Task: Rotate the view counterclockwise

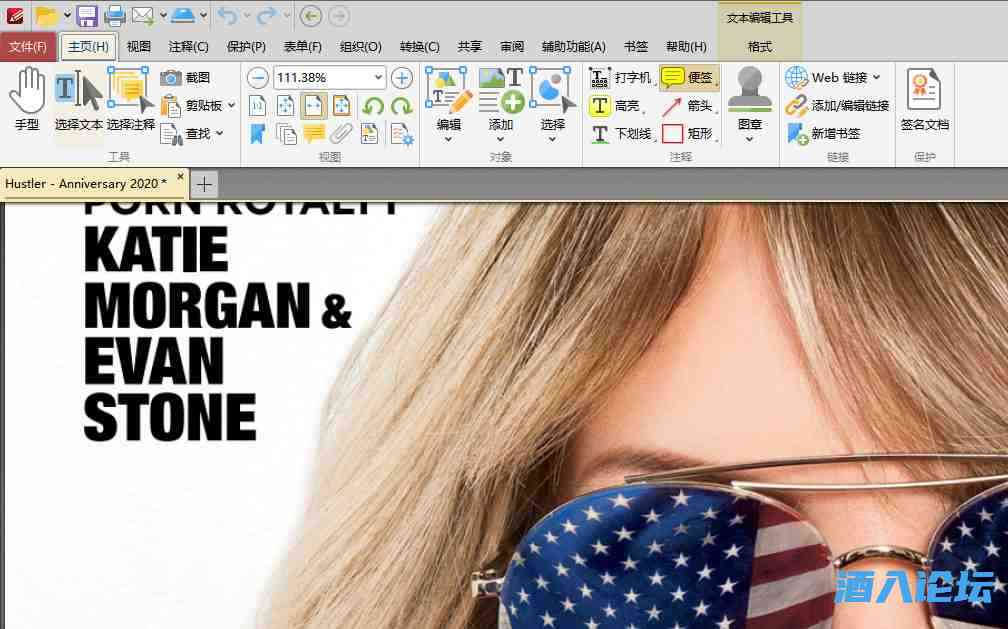Action: [372, 105]
